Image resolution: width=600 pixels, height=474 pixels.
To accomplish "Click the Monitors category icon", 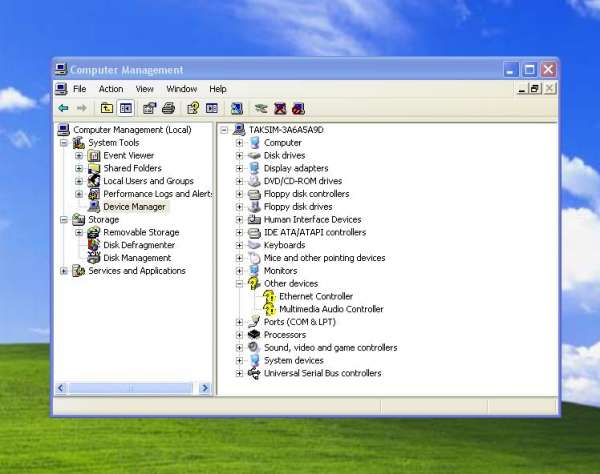I will click(254, 271).
